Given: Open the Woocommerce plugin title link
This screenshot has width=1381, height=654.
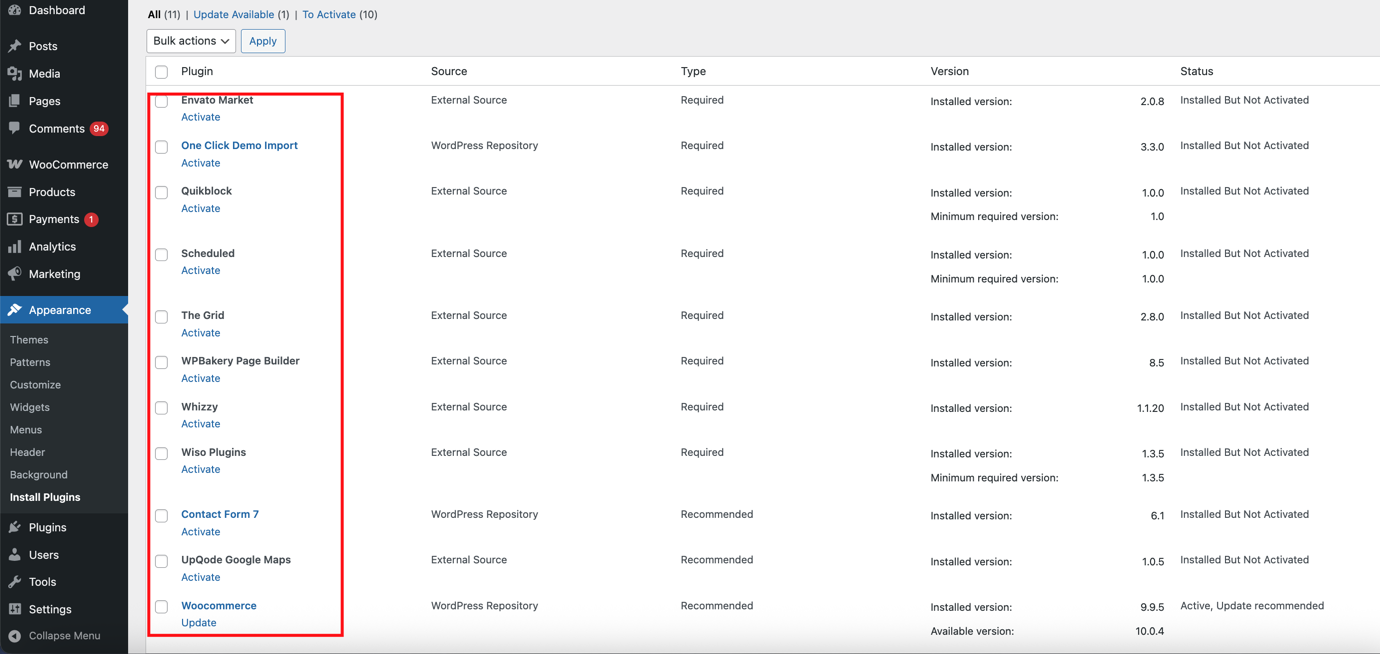Looking at the screenshot, I should click(x=219, y=606).
